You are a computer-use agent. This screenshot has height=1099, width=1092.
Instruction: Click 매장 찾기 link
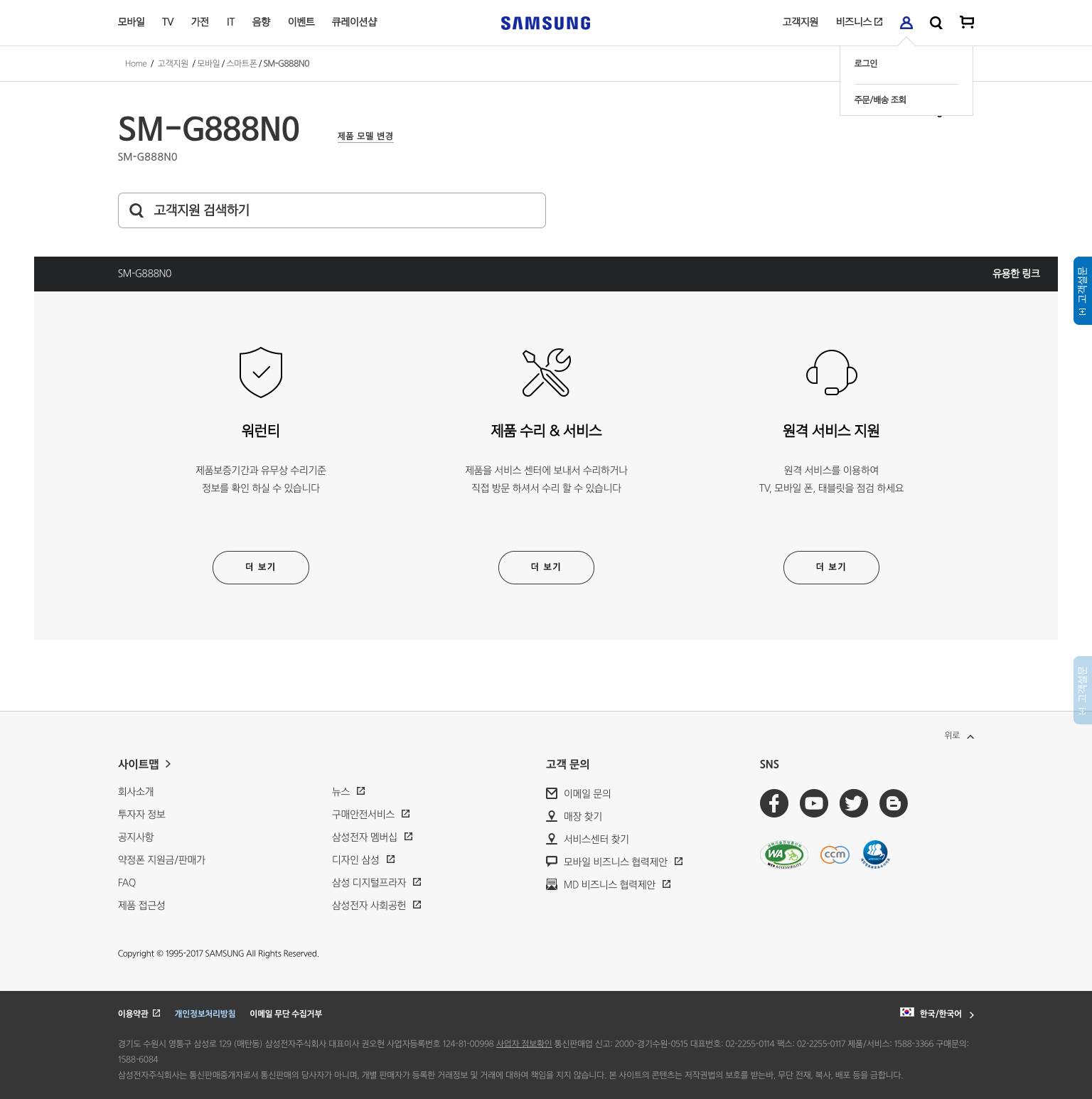pyautogui.click(x=574, y=816)
